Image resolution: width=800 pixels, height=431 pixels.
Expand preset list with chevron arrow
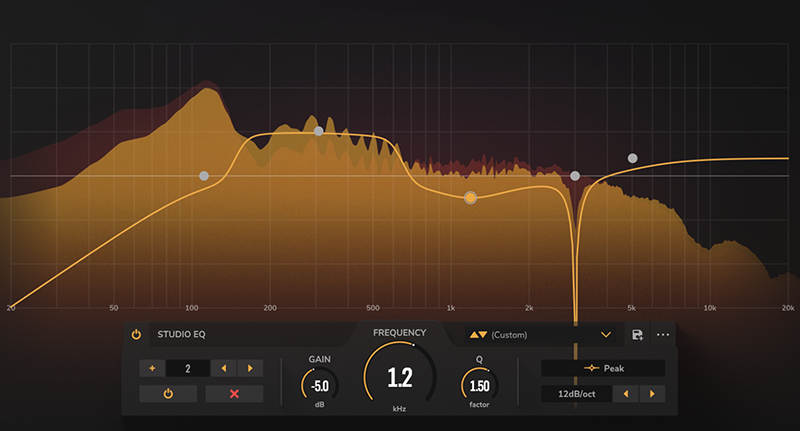click(x=605, y=335)
